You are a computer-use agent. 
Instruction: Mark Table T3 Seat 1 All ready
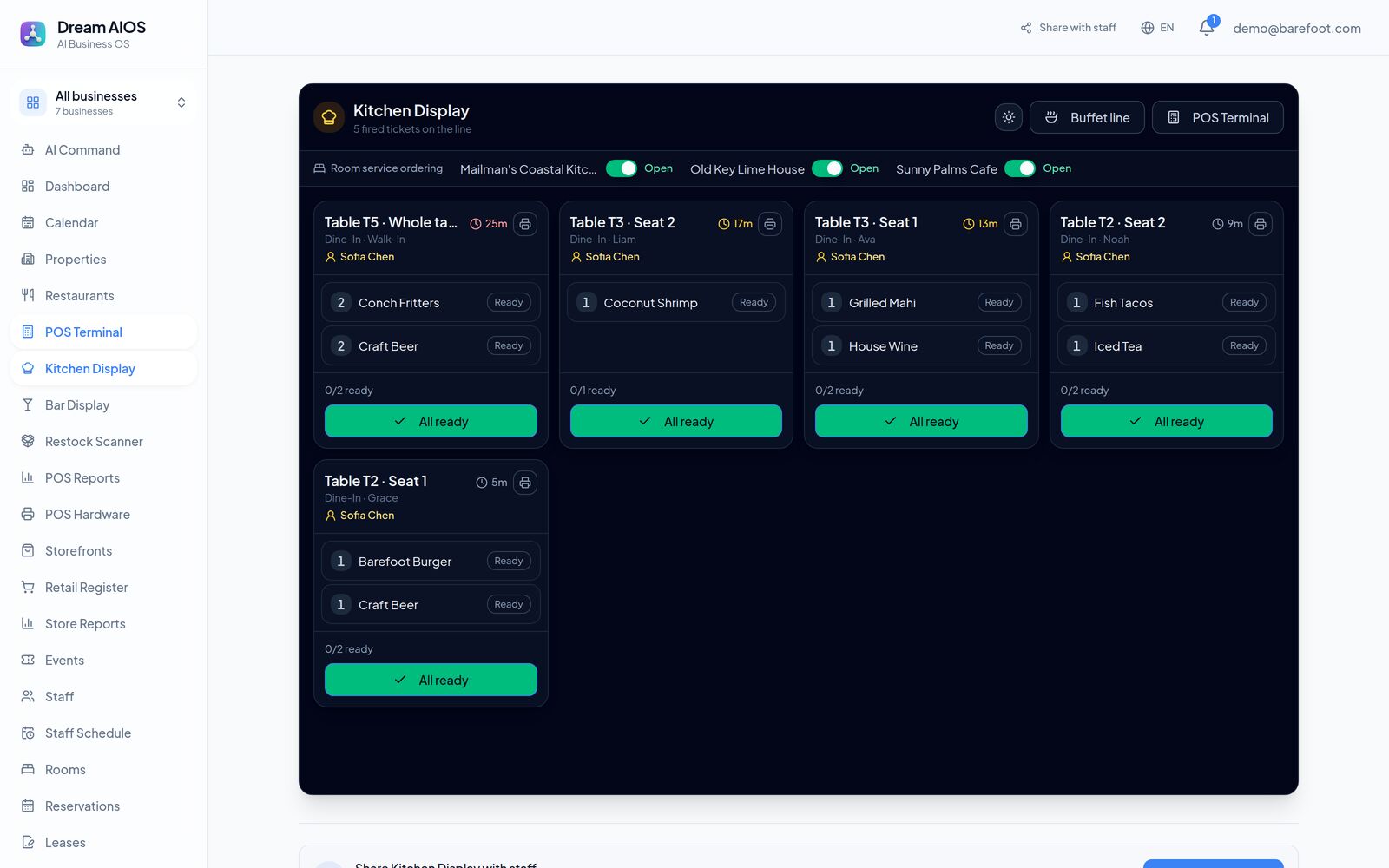921,421
